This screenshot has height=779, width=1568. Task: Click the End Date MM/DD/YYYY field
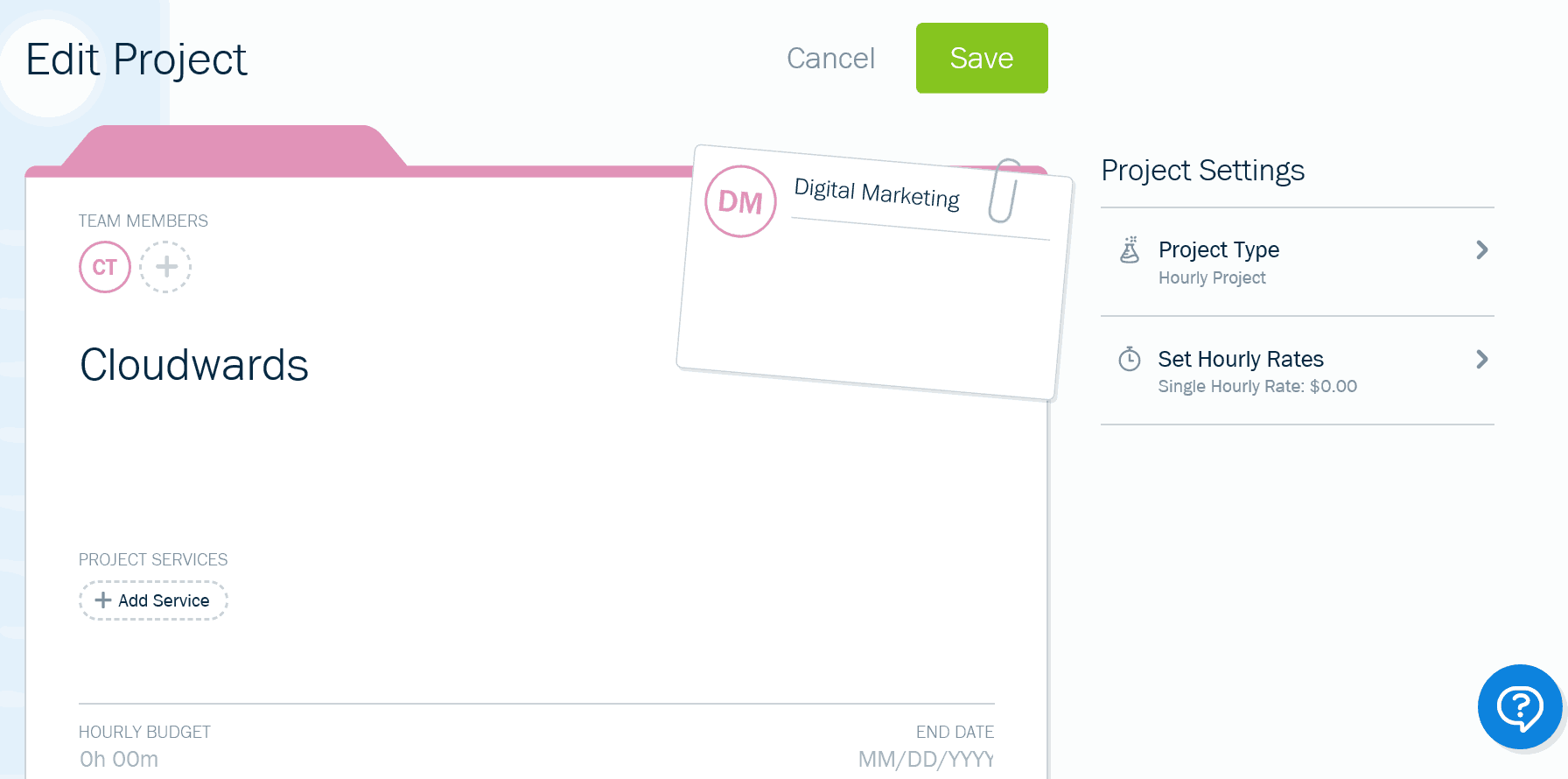tap(926, 759)
